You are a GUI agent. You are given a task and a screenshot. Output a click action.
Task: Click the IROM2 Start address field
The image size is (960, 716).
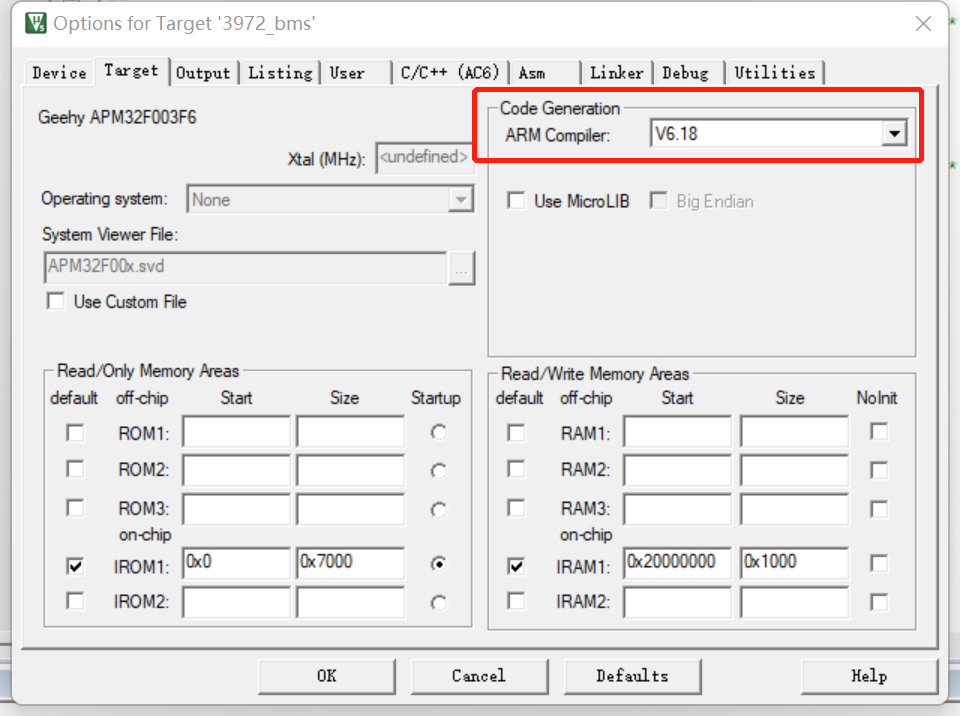tap(236, 602)
